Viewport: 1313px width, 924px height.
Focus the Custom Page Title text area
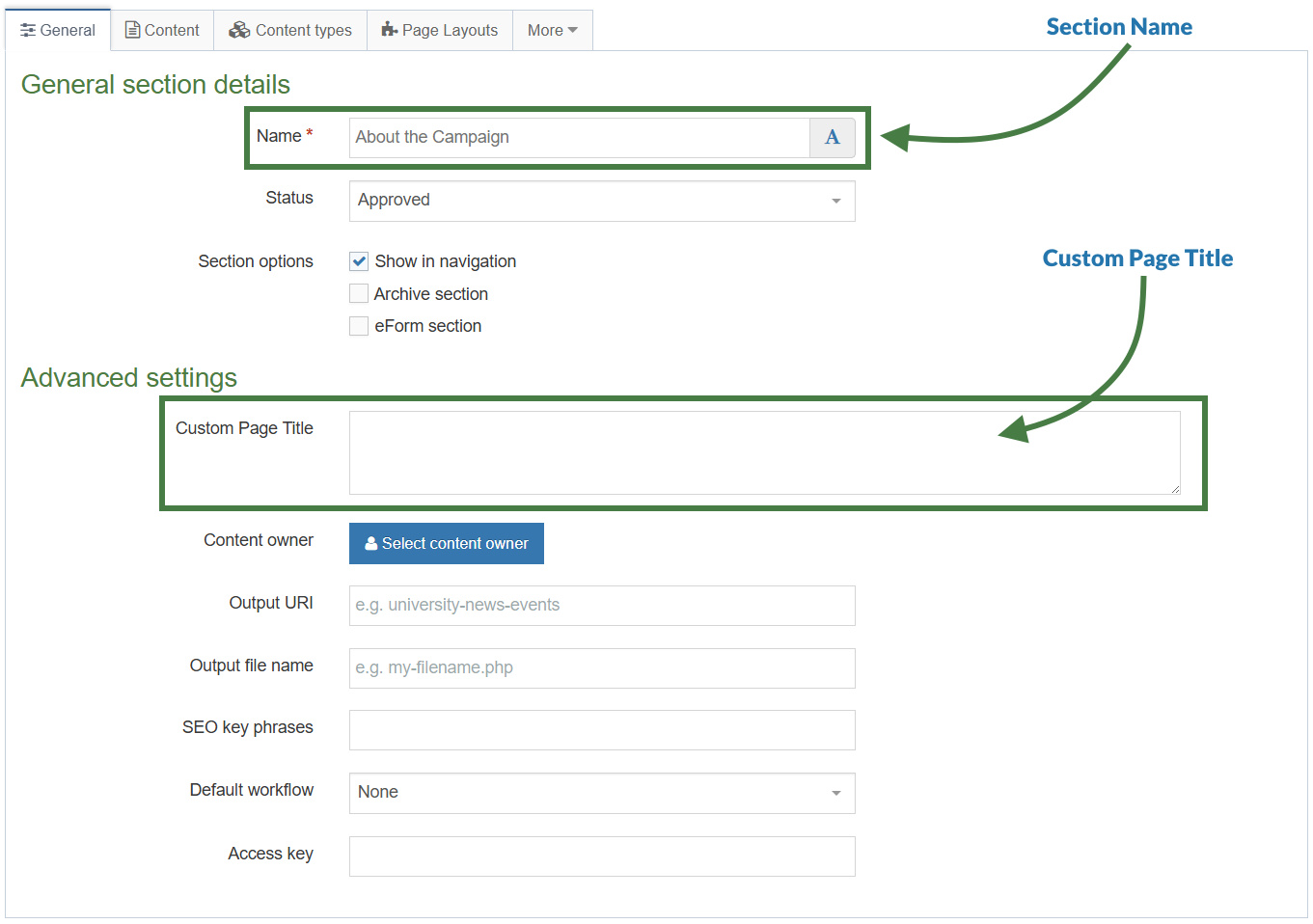point(765,453)
